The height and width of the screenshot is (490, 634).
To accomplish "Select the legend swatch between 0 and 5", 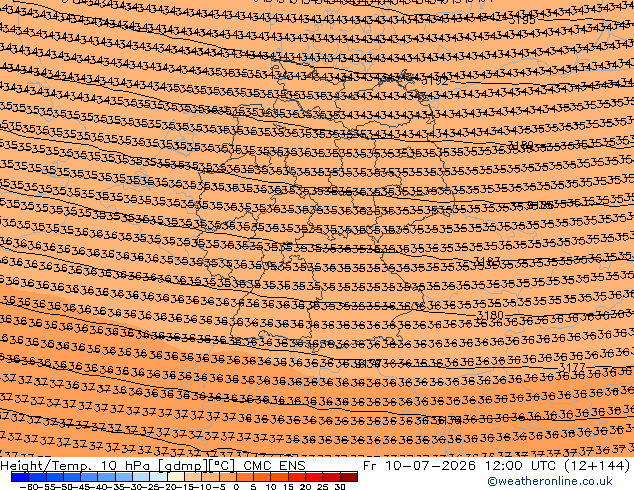I will click(245, 477).
